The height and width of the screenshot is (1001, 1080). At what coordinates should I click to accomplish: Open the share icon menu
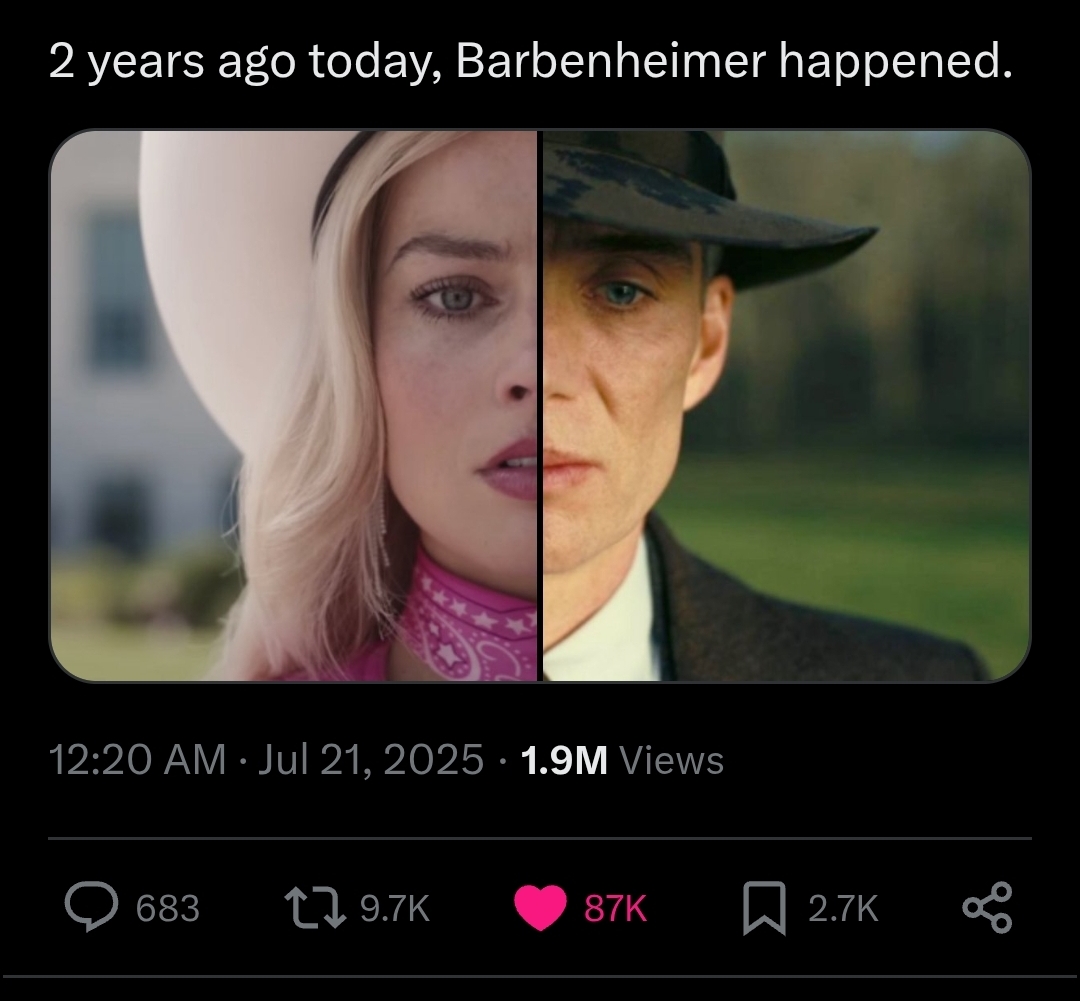click(x=987, y=907)
